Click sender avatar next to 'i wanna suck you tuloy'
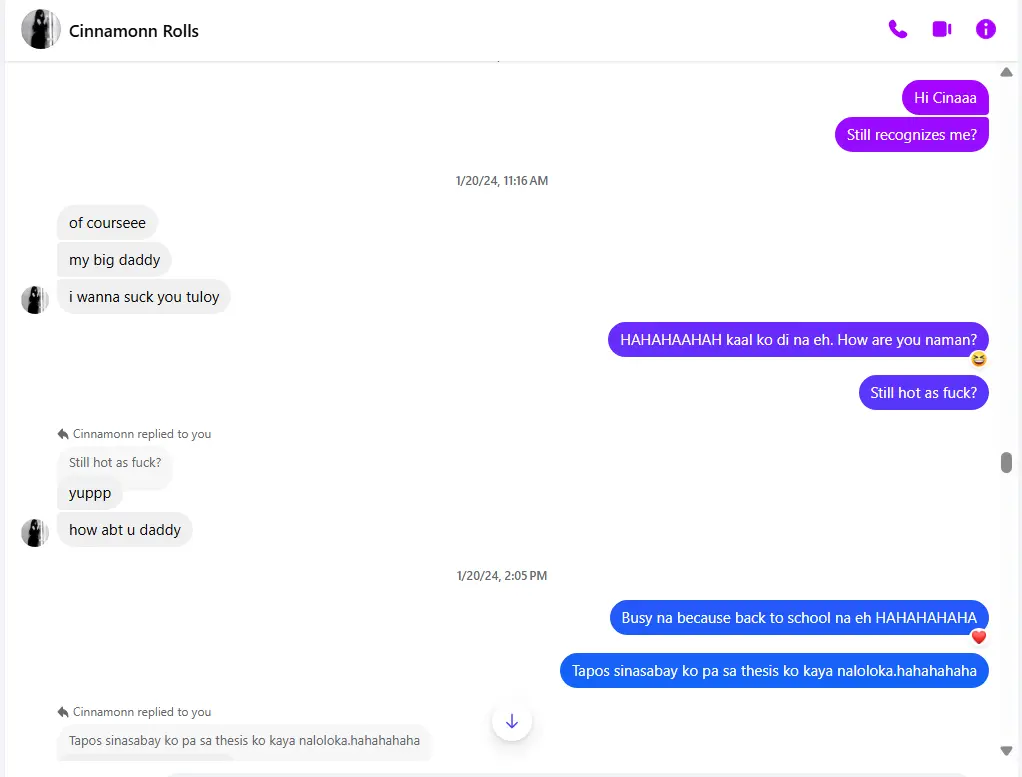The width and height of the screenshot is (1022, 777). coord(35,300)
